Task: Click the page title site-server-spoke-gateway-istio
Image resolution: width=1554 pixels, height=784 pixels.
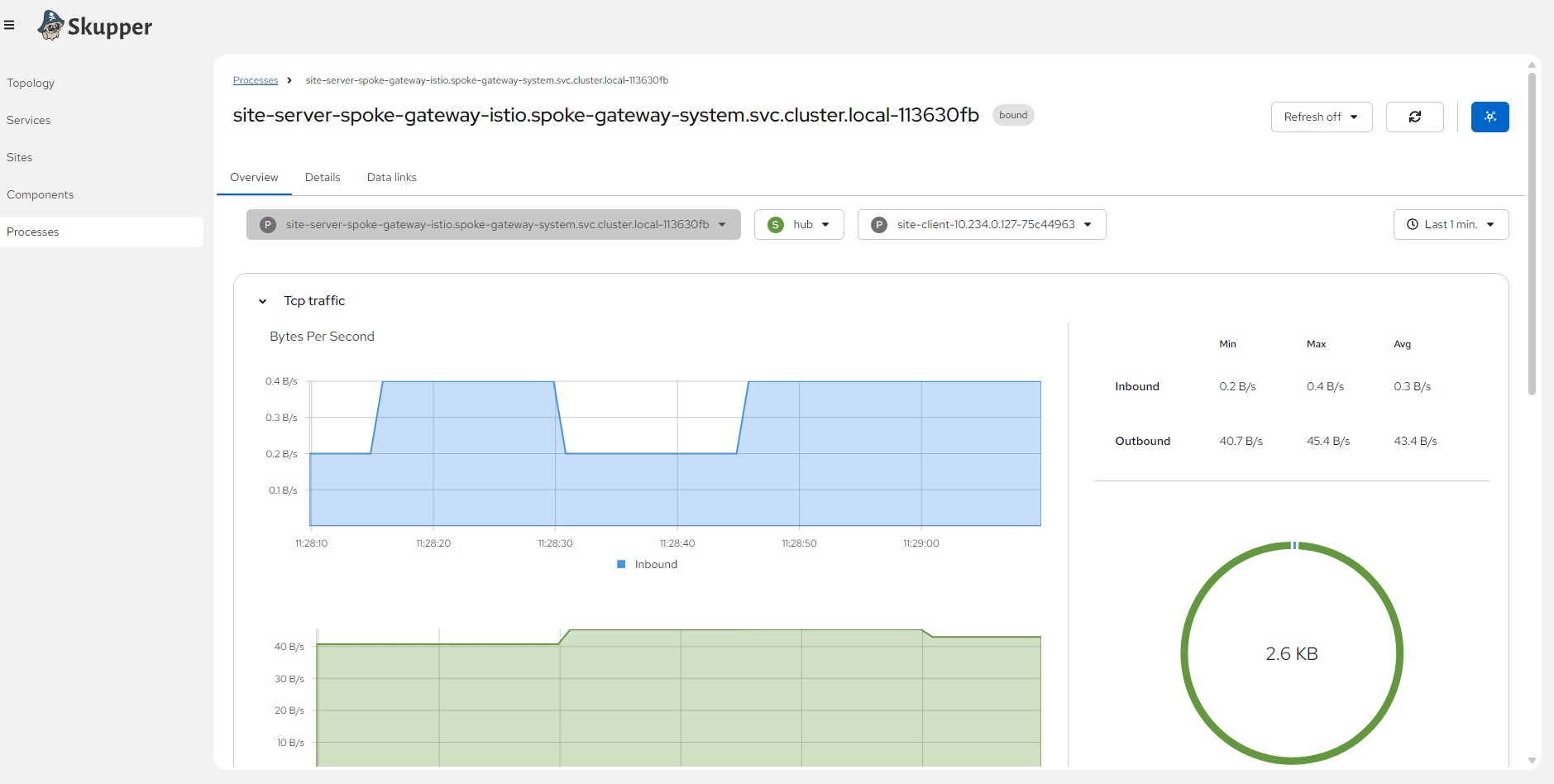Action: (605, 115)
